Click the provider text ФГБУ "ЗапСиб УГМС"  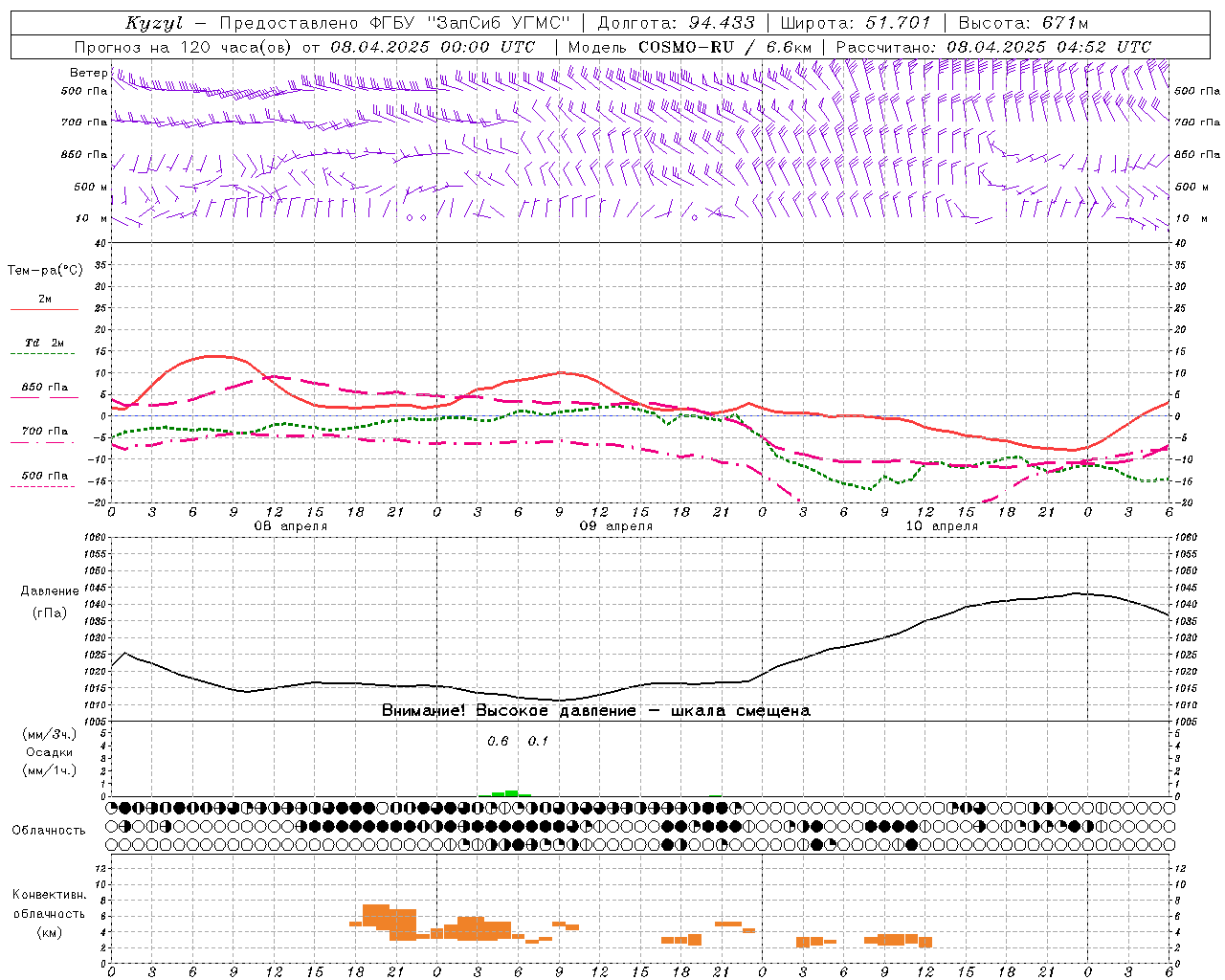[469, 23]
